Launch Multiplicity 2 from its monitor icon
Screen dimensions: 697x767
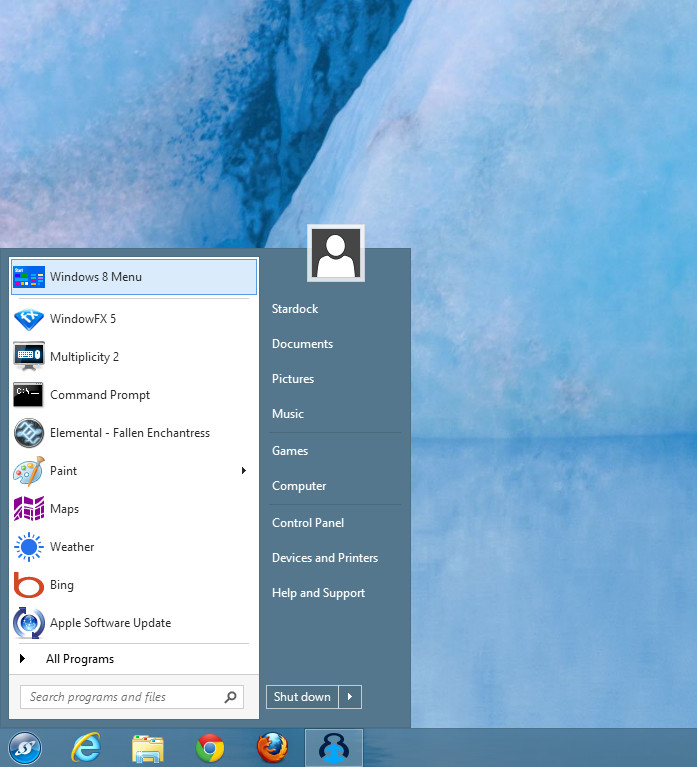29,357
